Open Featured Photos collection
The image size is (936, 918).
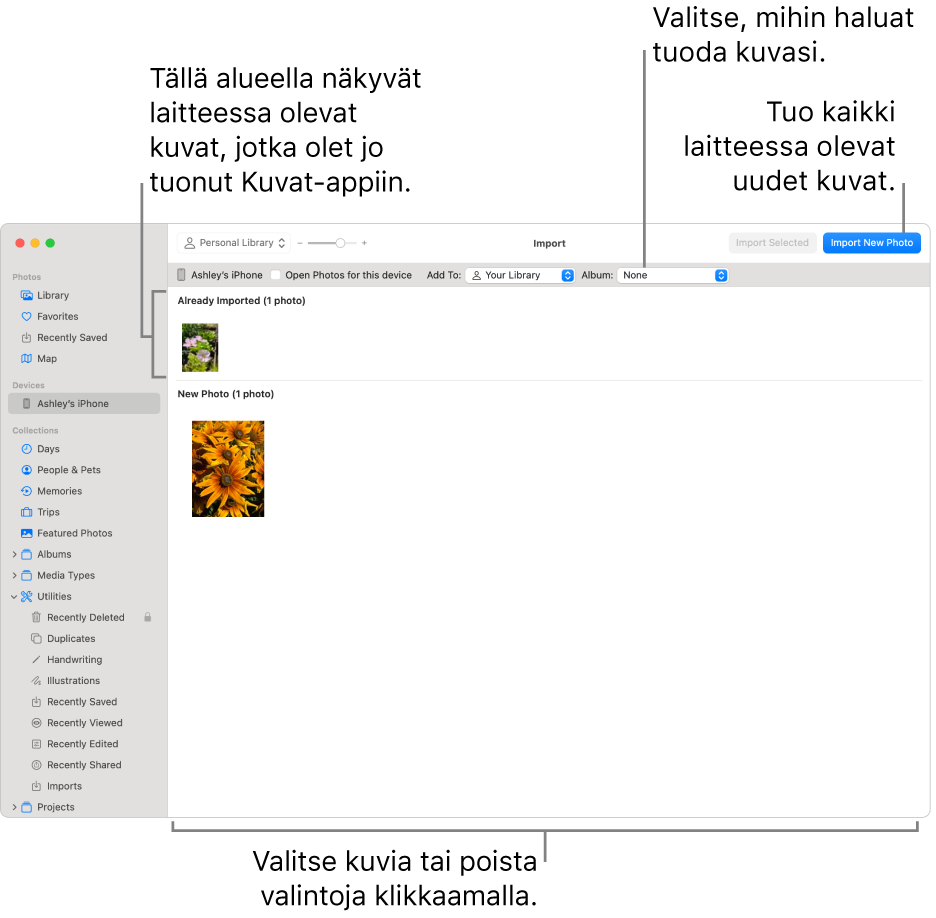click(x=84, y=535)
